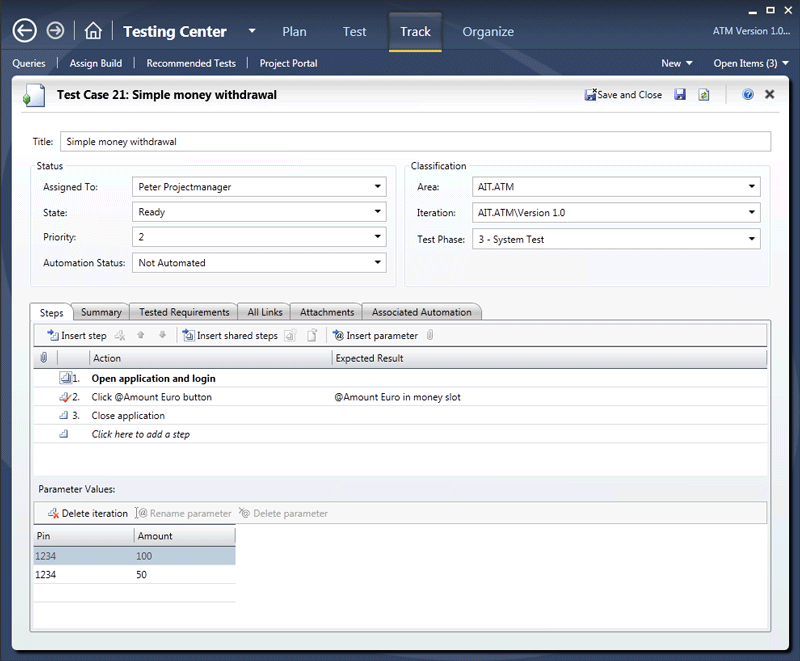Click the attachment paperclip in steps toolbar
The width and height of the screenshot is (800, 661).
tap(430, 336)
